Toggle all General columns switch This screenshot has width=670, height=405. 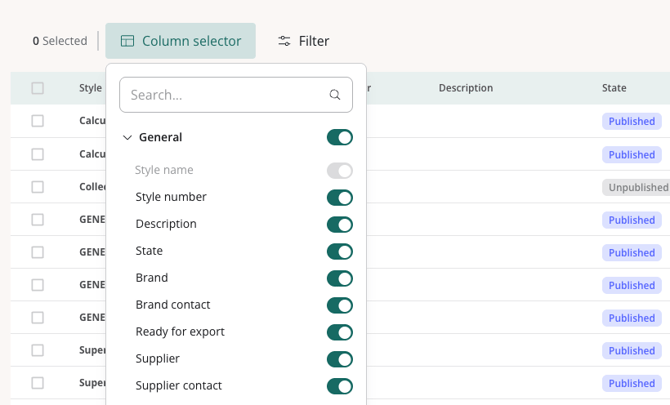tap(339, 137)
